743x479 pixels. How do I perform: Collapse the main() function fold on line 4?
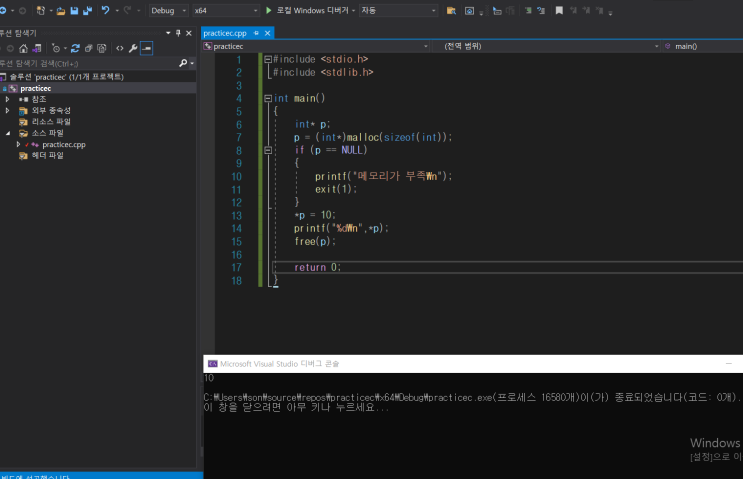268,99
